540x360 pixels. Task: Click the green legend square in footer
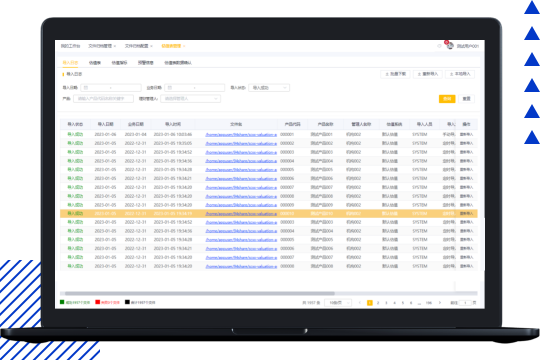tap(62, 302)
